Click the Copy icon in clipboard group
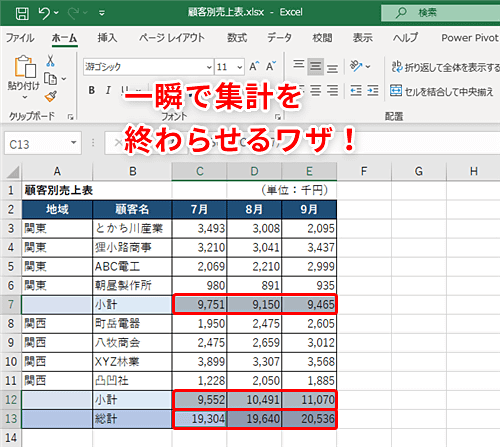Viewport: 500px width, 447px height. click(x=51, y=79)
